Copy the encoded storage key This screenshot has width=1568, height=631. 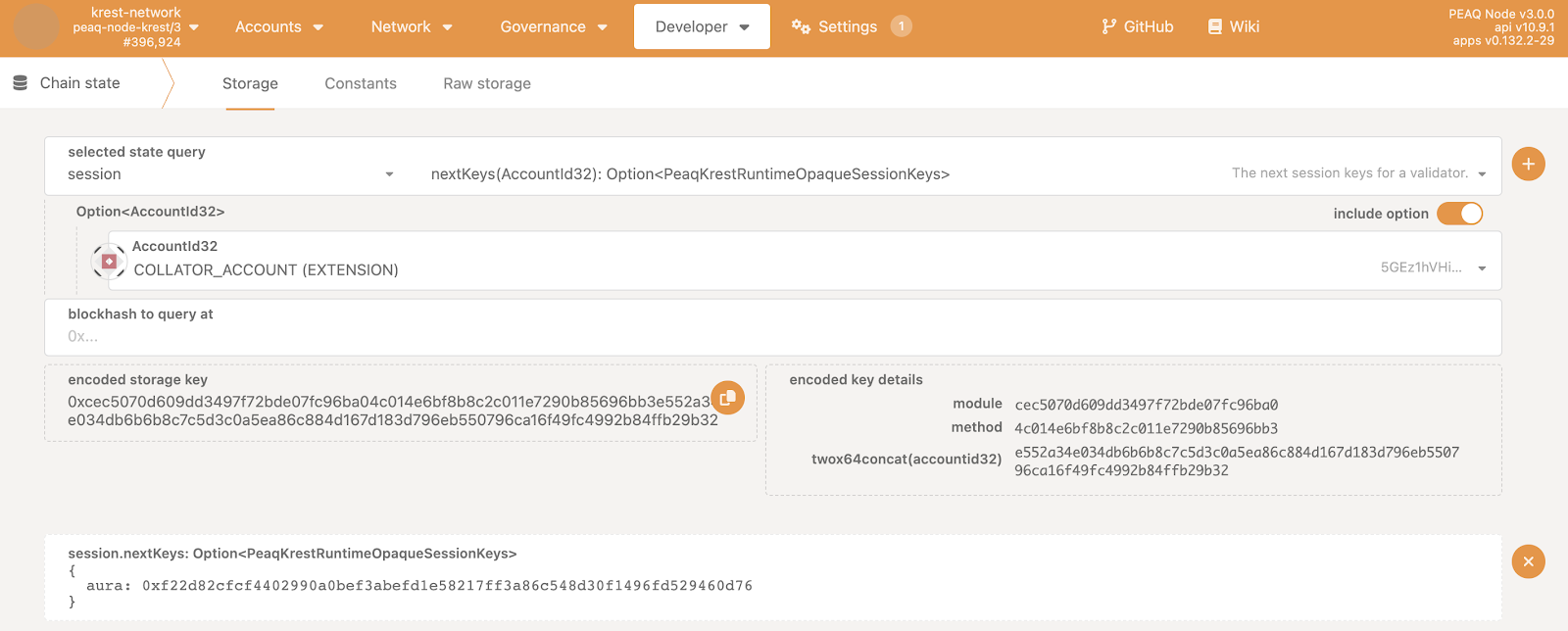click(727, 398)
